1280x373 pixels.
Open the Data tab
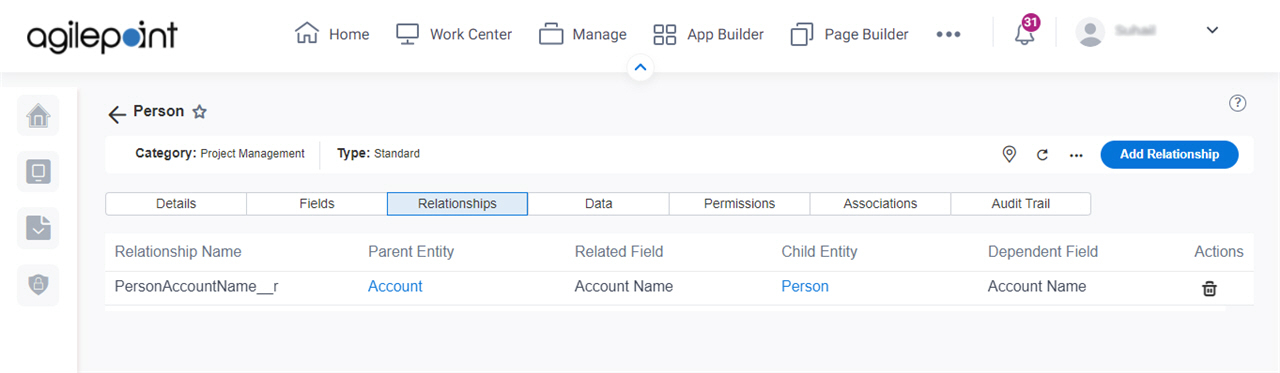click(598, 203)
